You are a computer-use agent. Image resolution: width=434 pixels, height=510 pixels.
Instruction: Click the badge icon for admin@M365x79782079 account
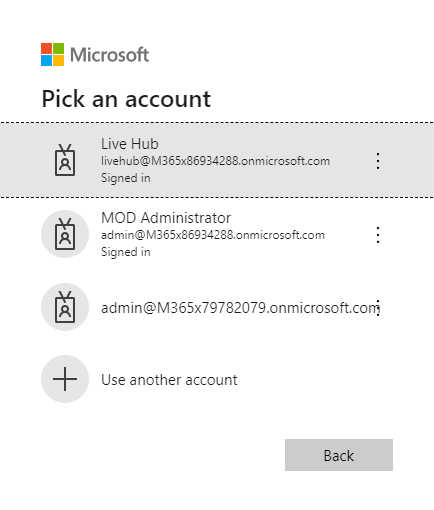pos(65,307)
